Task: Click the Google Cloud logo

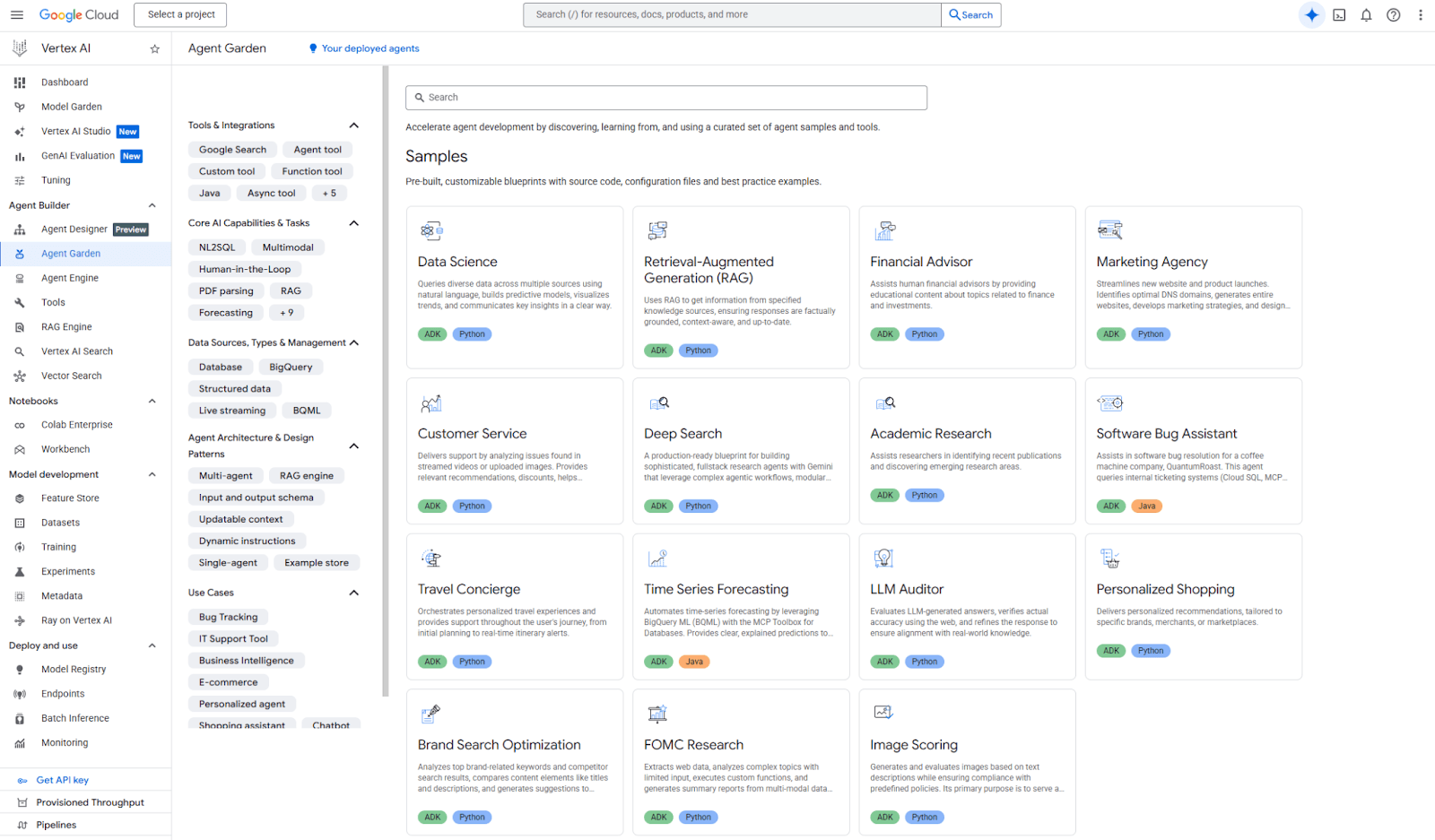Action: coord(79,14)
